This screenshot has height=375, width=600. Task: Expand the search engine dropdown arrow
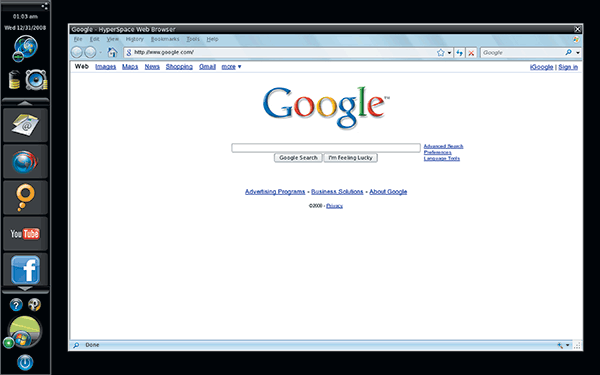coord(578,53)
